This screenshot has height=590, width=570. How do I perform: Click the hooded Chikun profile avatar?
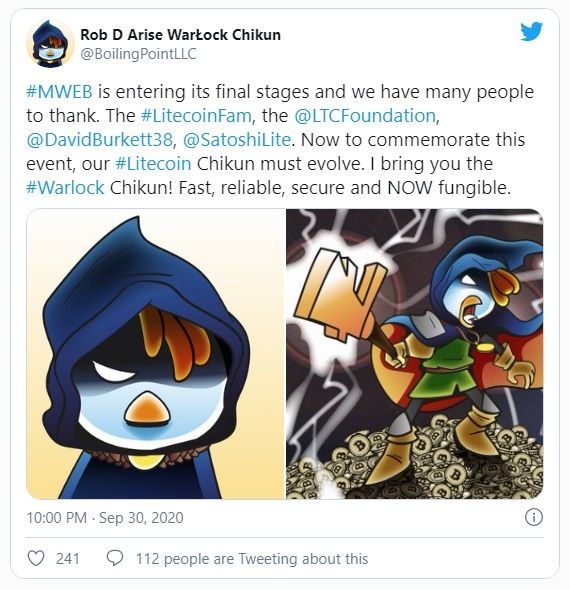click(50, 44)
